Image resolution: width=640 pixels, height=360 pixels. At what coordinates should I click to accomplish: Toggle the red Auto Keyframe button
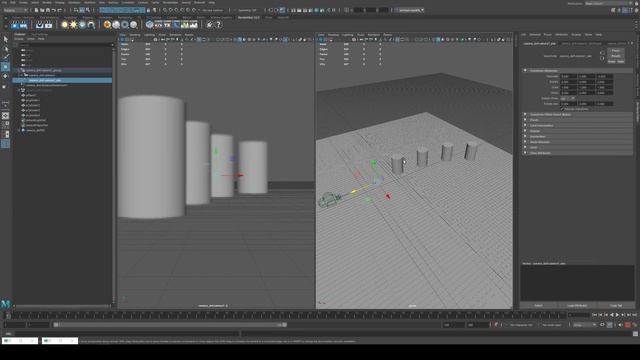click(x=628, y=325)
